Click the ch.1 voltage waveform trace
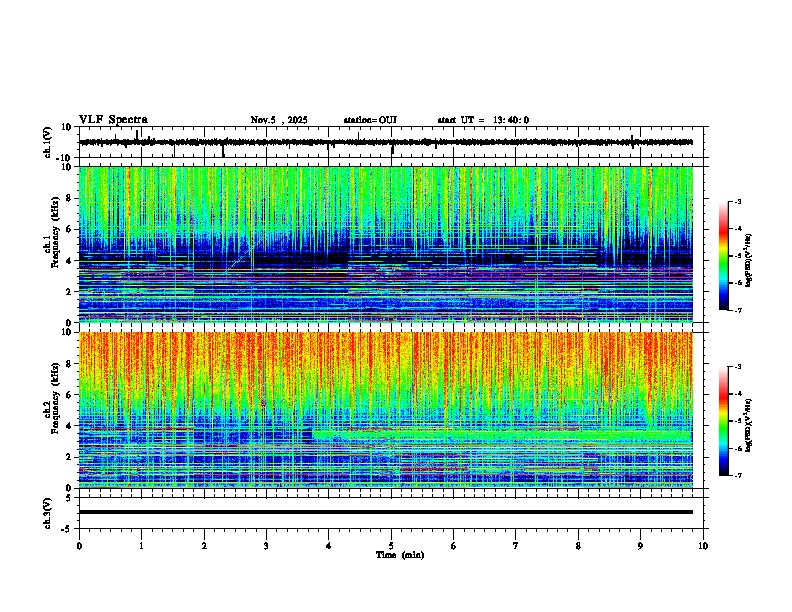 point(386,142)
